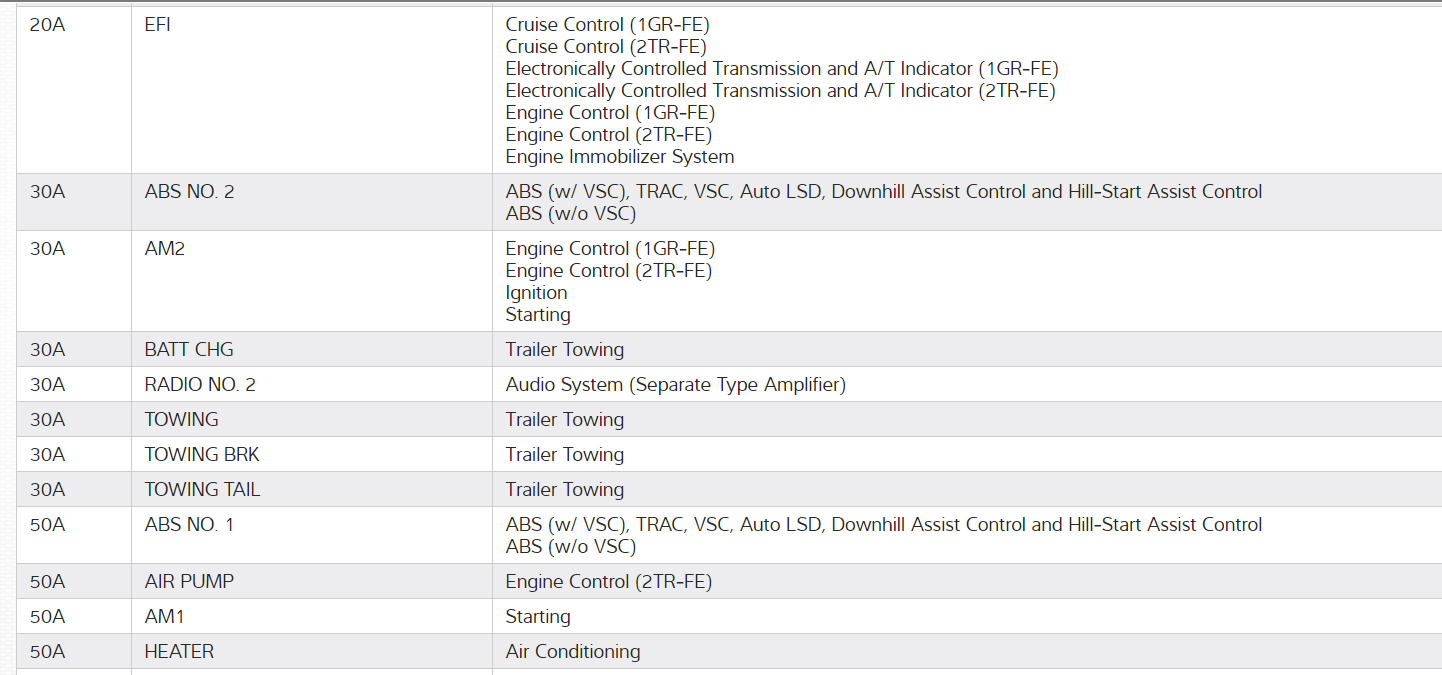Open Cruise Control (1GR-FE) entry

pos(607,25)
